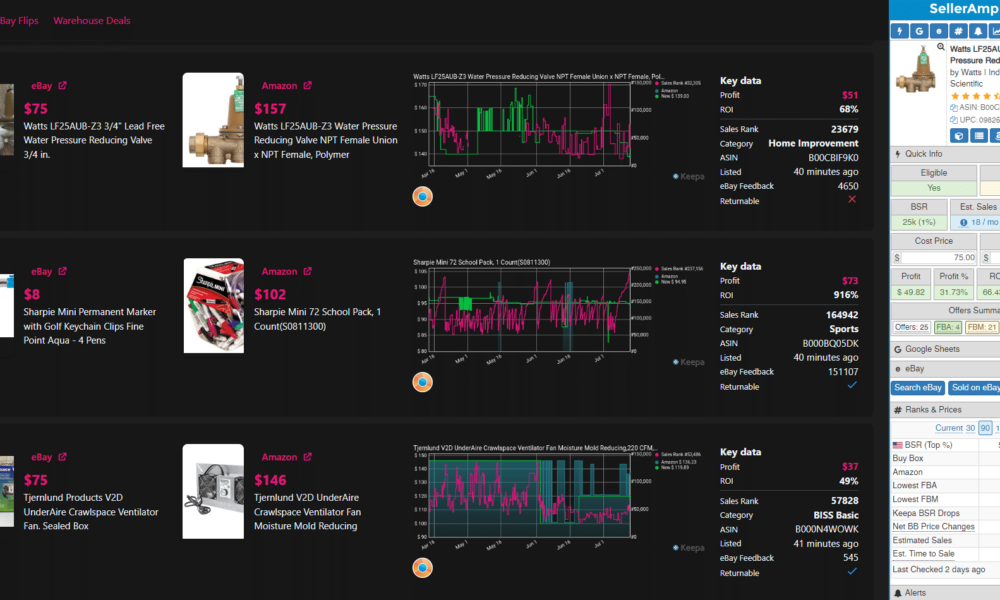Screen dimensions: 1000x600
Task: Open the eBay Flips tab
Action: tap(18, 20)
